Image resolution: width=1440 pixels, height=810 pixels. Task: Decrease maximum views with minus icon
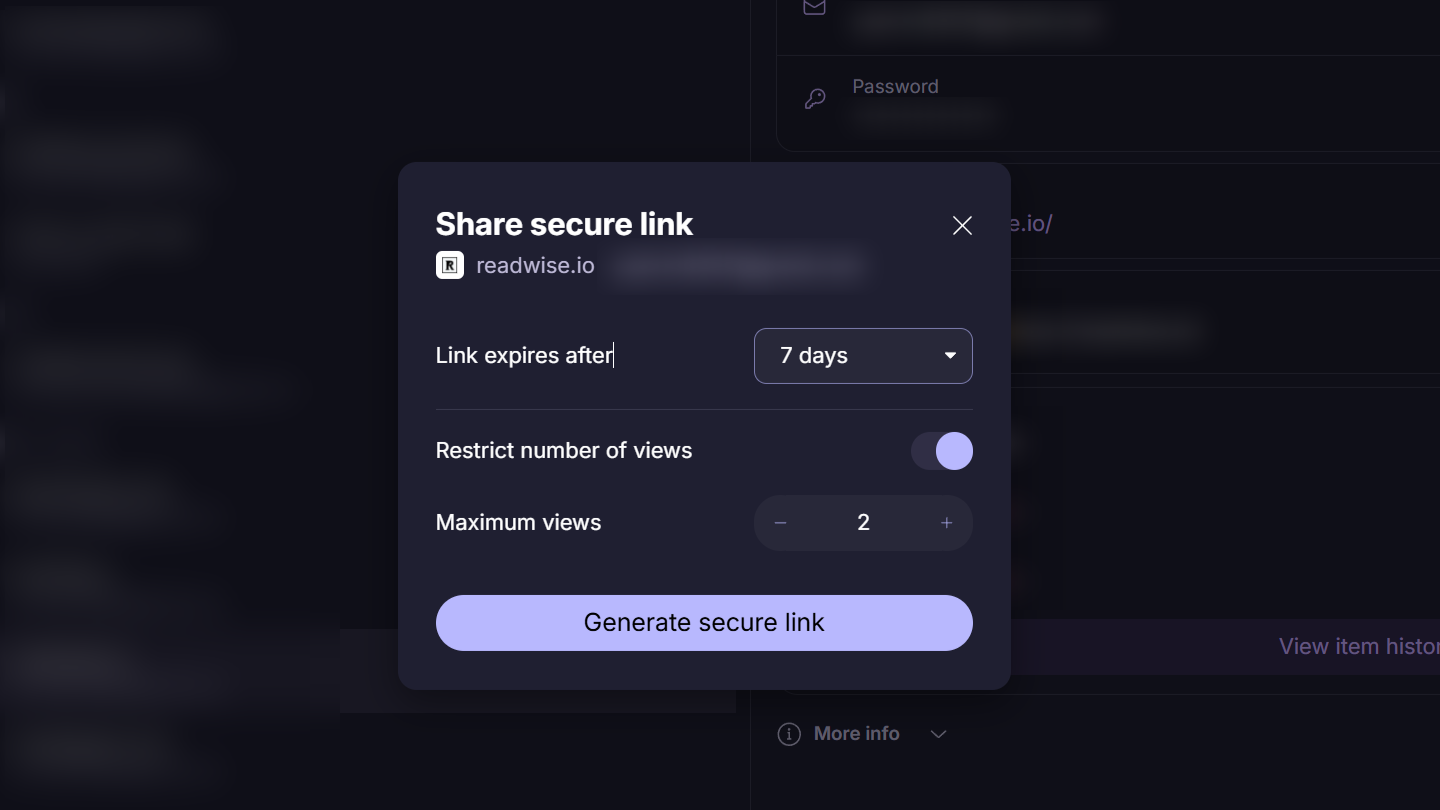781,523
